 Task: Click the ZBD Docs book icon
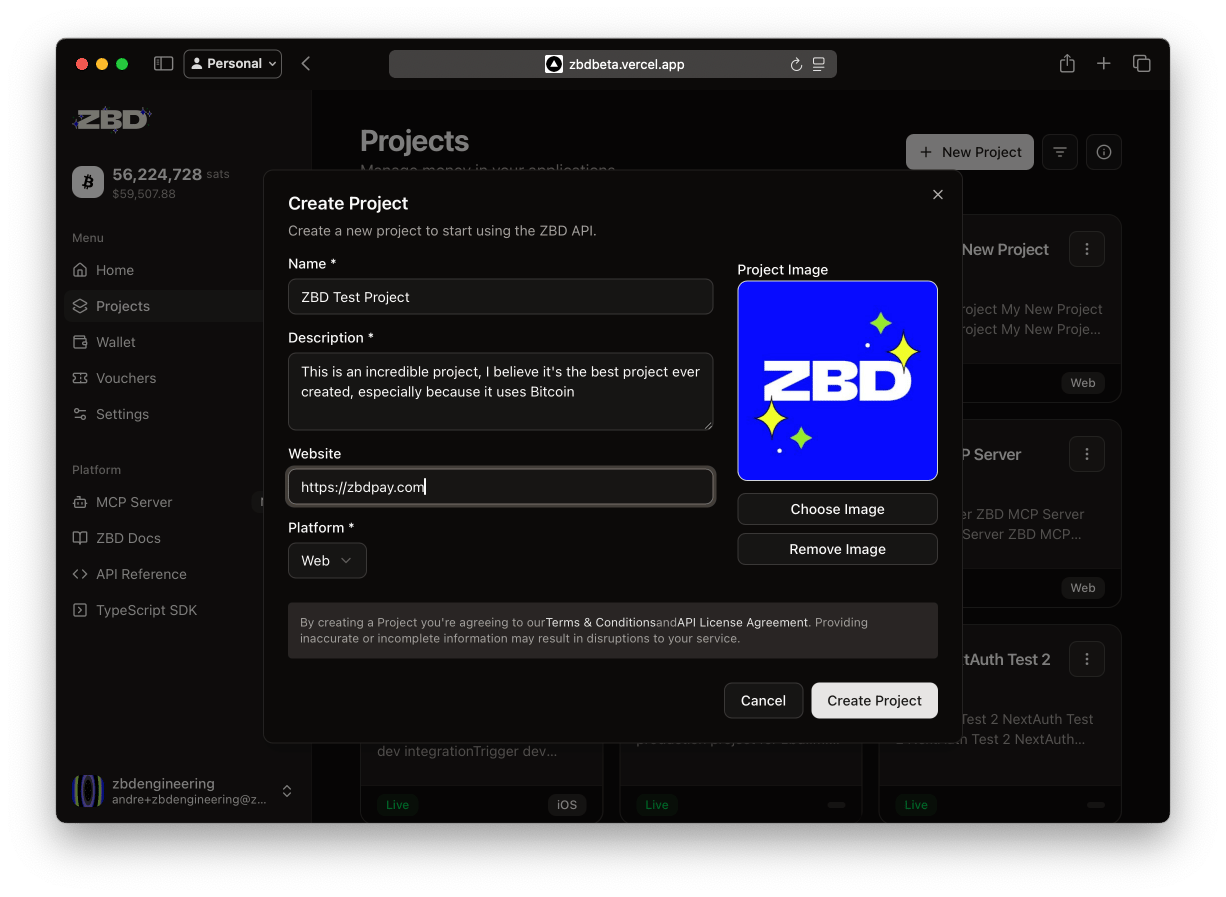[x=80, y=538]
